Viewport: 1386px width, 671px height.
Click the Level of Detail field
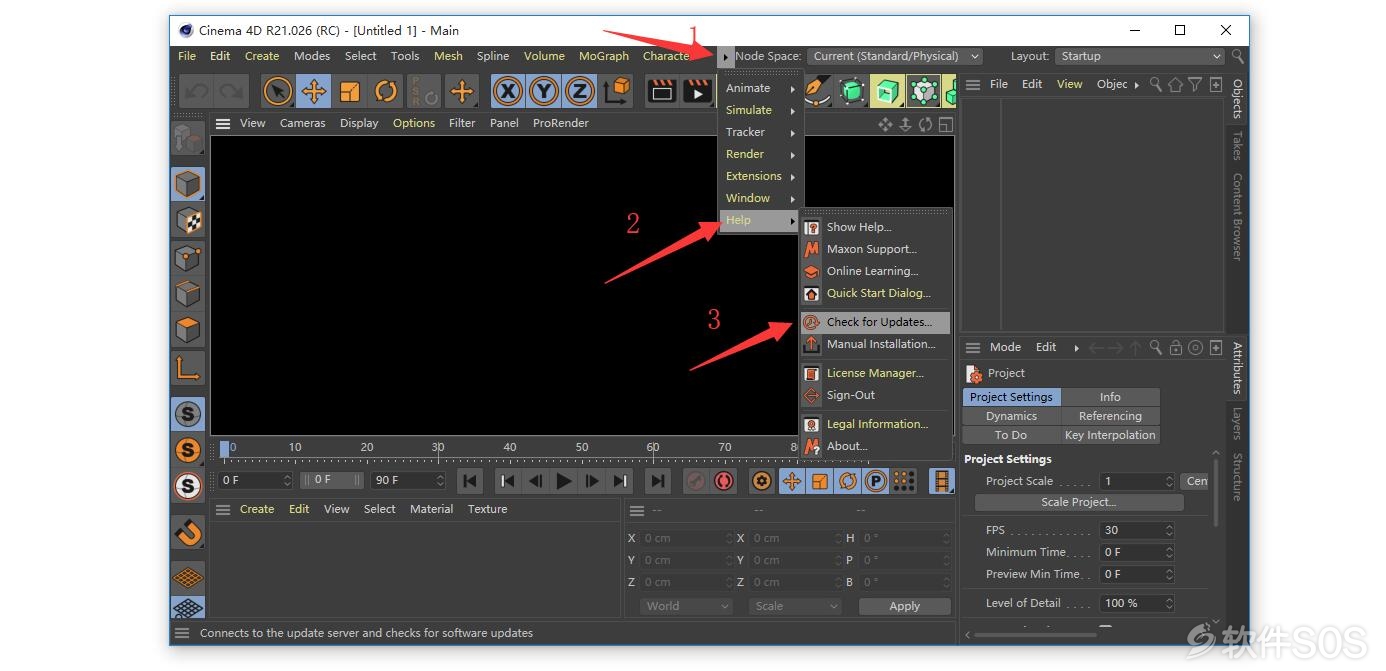pyautogui.click(x=1137, y=603)
